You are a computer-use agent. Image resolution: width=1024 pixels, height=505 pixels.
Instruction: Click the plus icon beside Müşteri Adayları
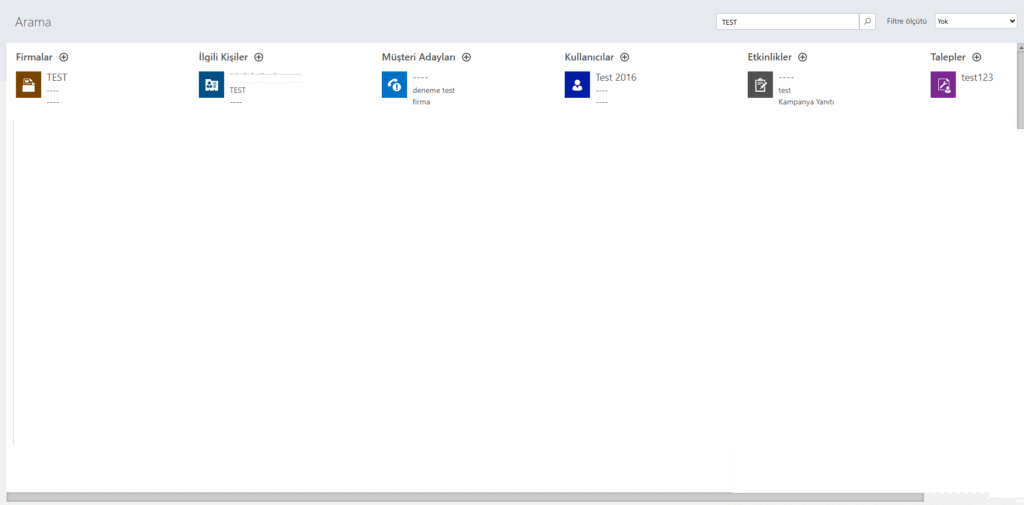click(466, 57)
